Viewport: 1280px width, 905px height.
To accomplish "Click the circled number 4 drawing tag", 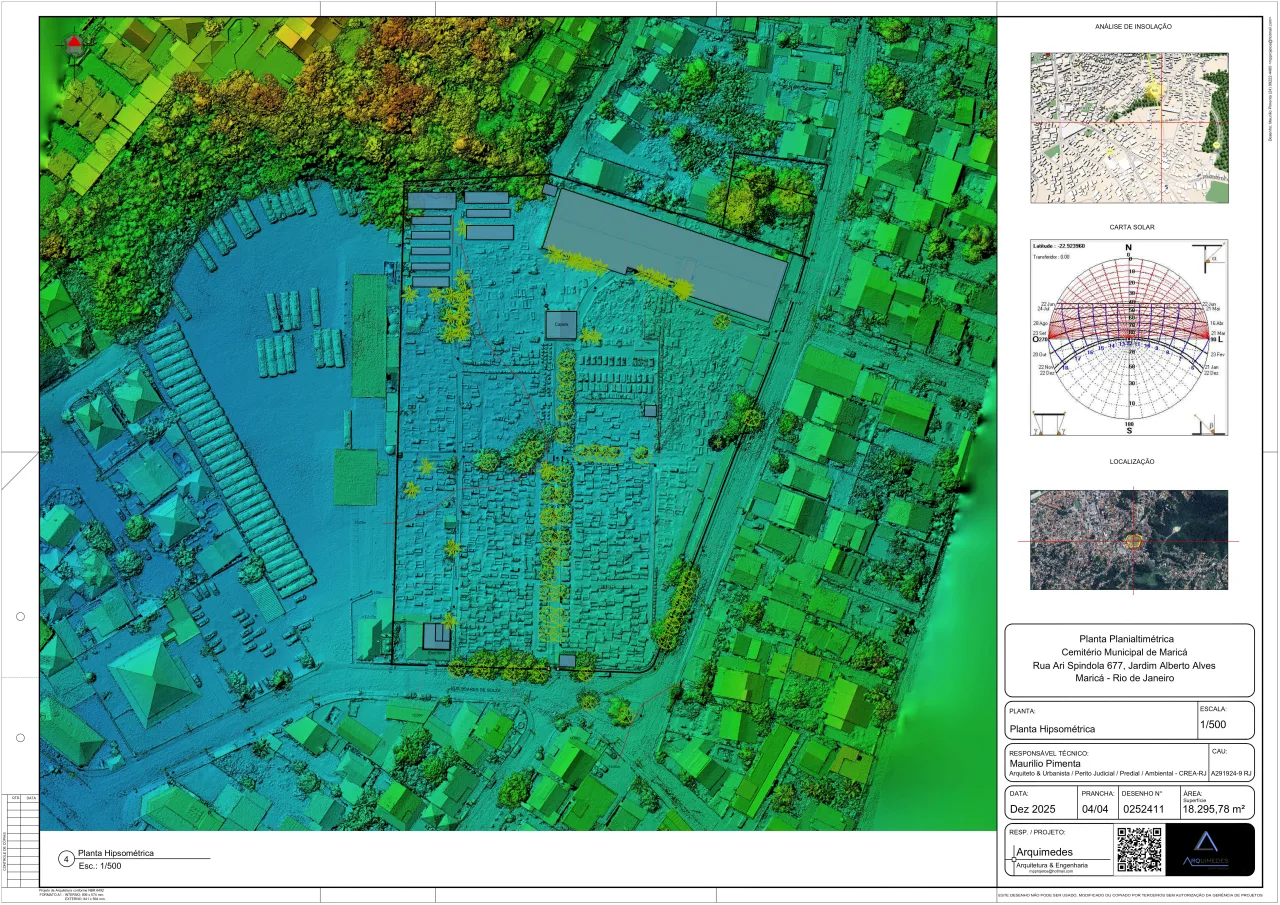I will pos(66,859).
